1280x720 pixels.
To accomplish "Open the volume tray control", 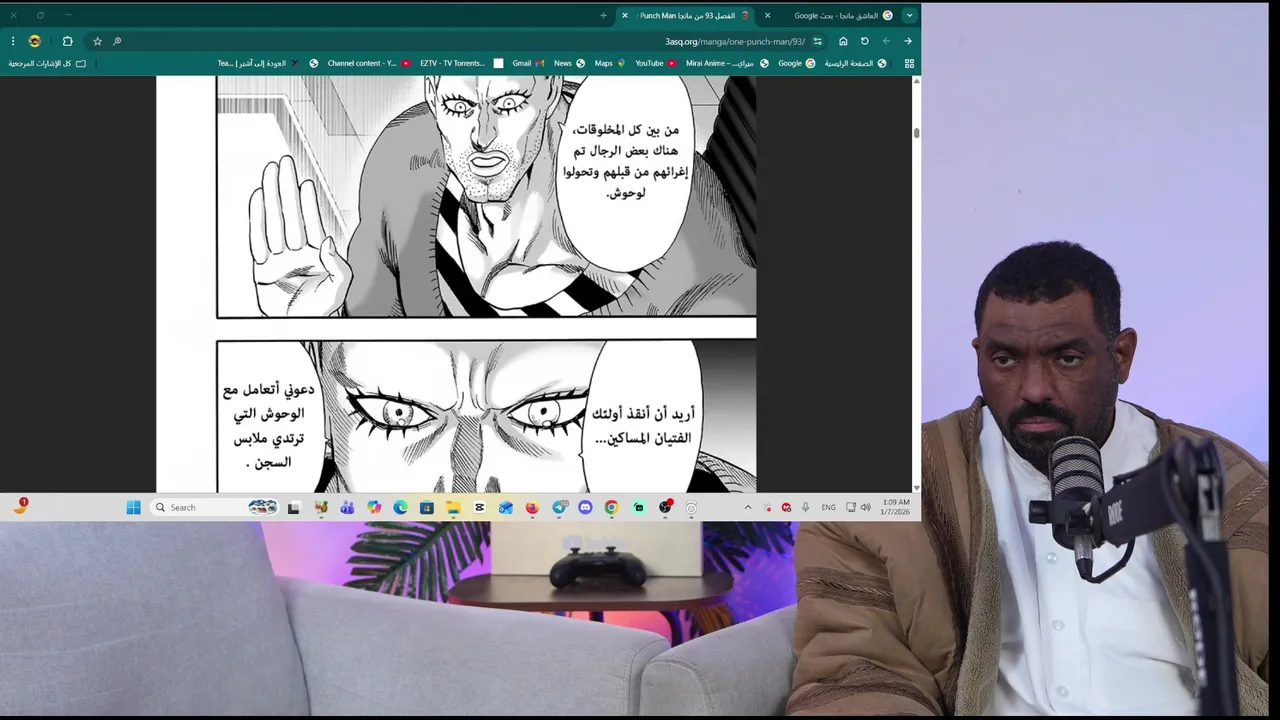I will (865, 507).
